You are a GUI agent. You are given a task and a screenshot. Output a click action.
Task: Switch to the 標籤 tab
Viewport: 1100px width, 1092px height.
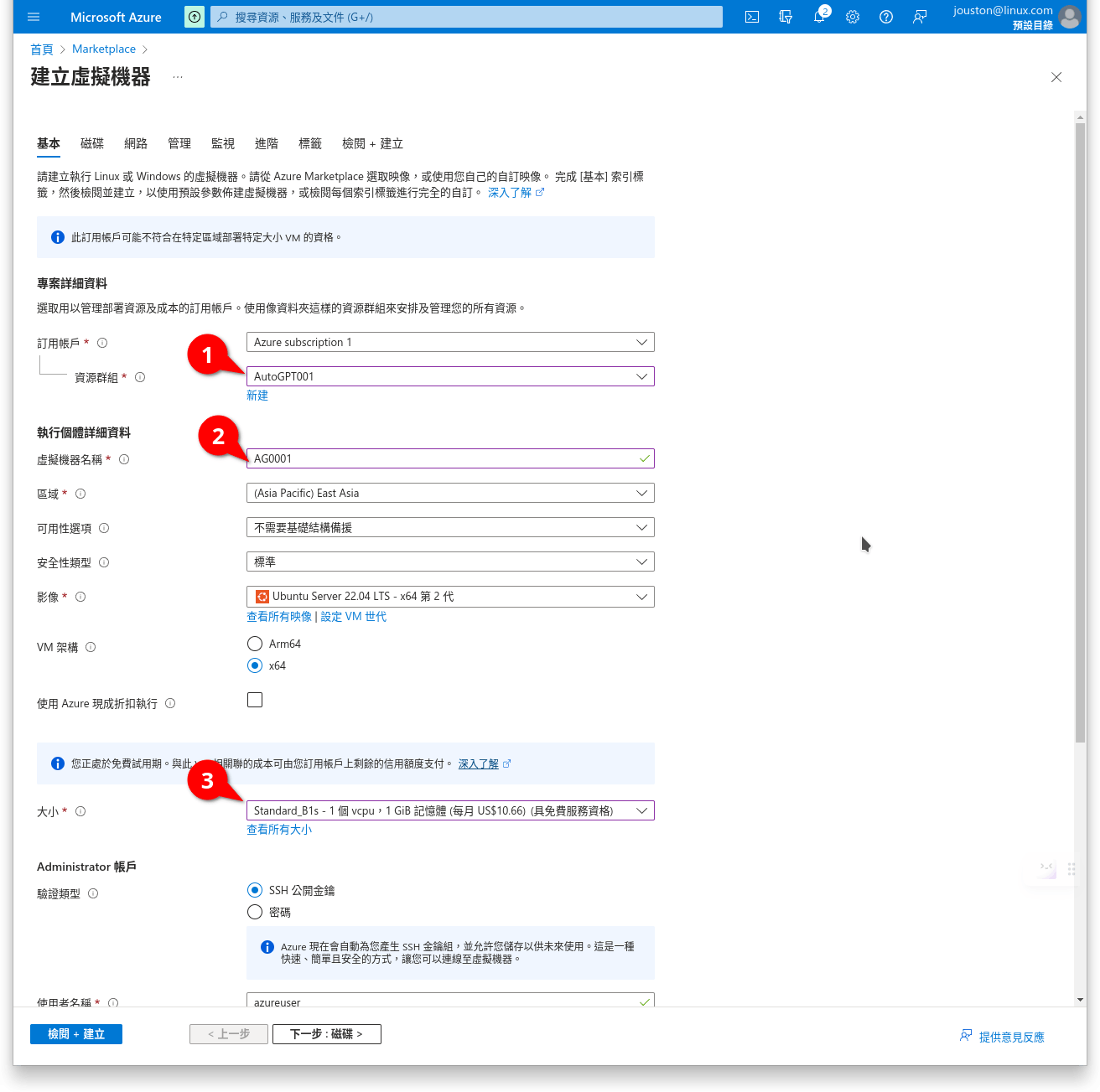pos(310,143)
